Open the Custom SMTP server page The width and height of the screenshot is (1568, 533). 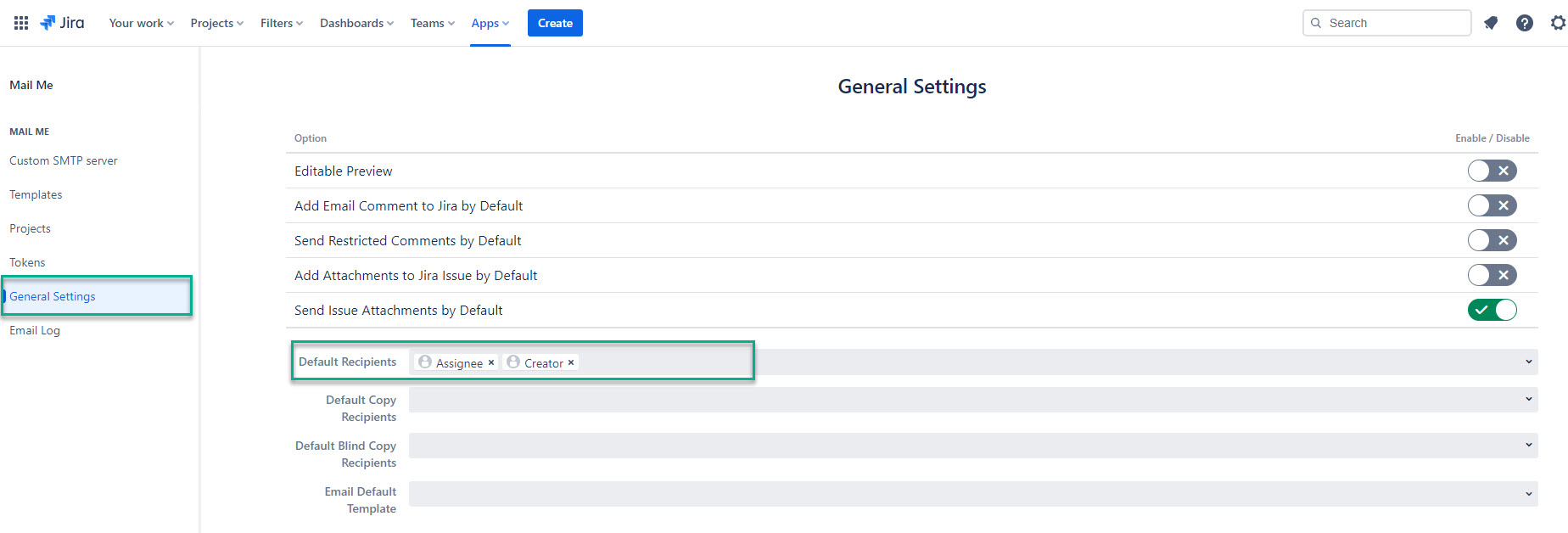(64, 160)
